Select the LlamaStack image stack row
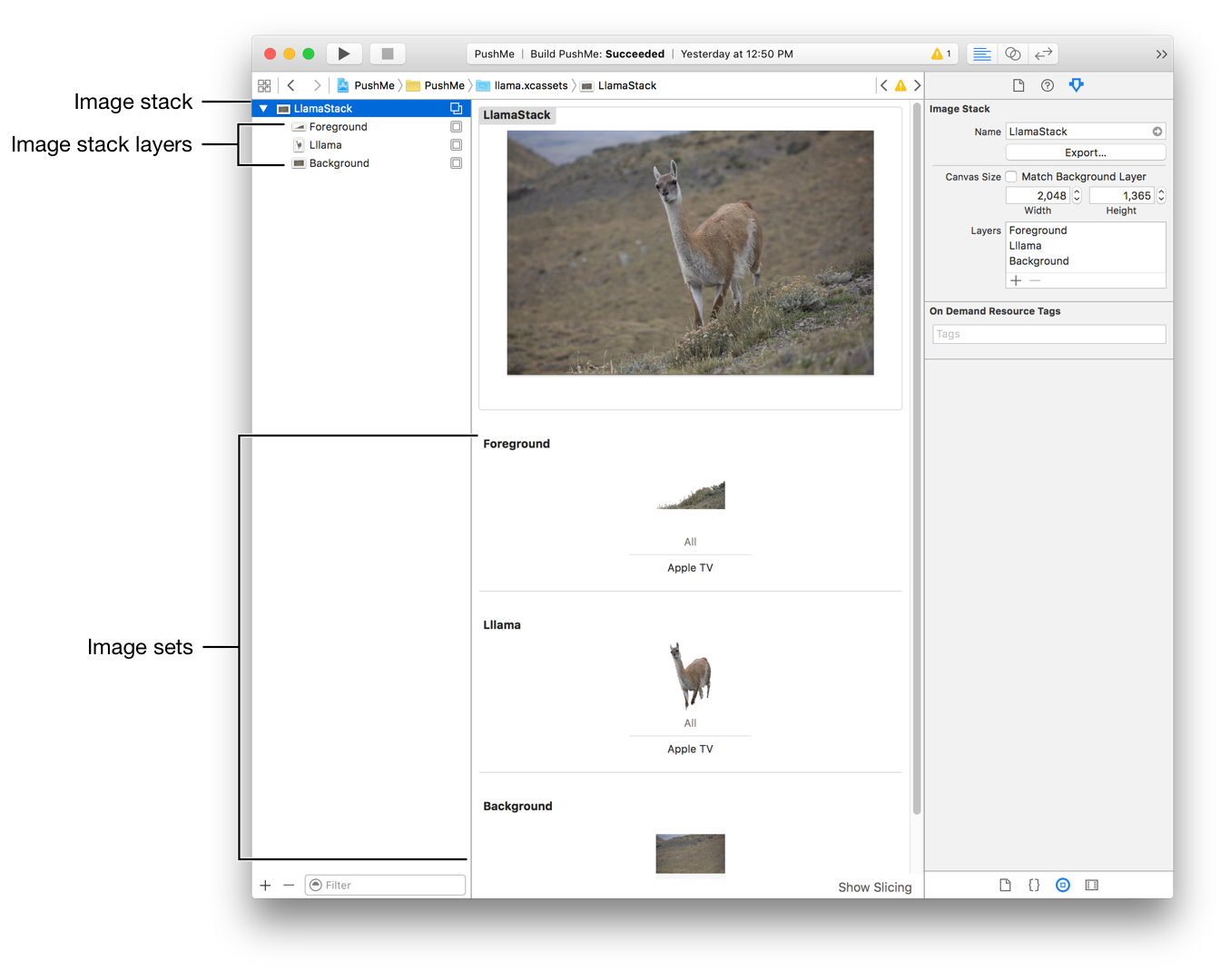Viewport: 1230px width, 980px height. (361, 109)
